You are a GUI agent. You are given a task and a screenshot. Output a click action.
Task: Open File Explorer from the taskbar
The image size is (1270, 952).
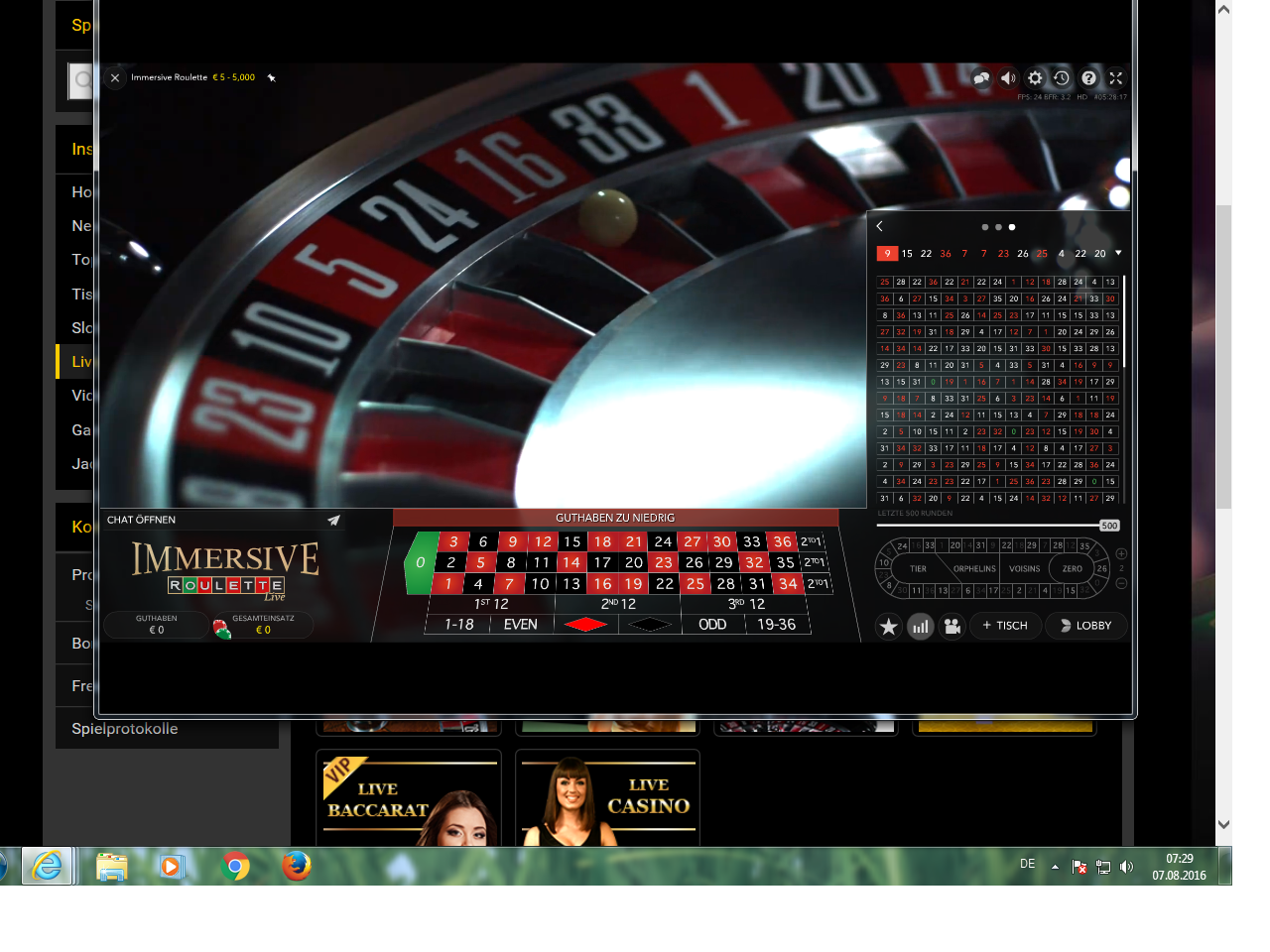tap(111, 867)
